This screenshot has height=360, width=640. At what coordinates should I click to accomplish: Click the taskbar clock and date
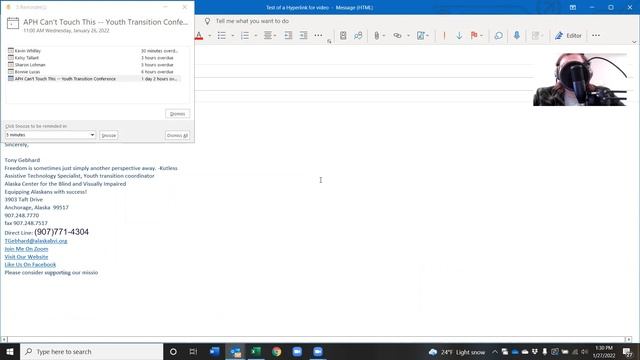tap(604, 352)
